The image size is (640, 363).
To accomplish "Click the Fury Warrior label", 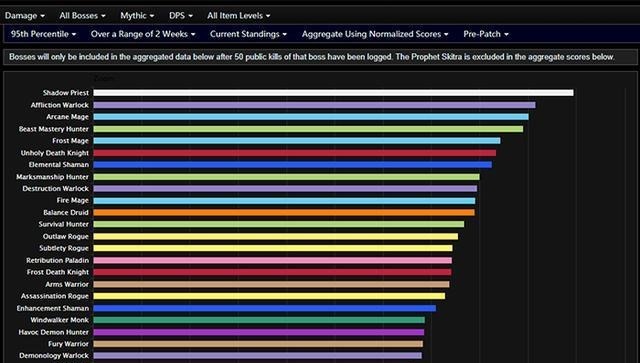I will tap(68, 344).
